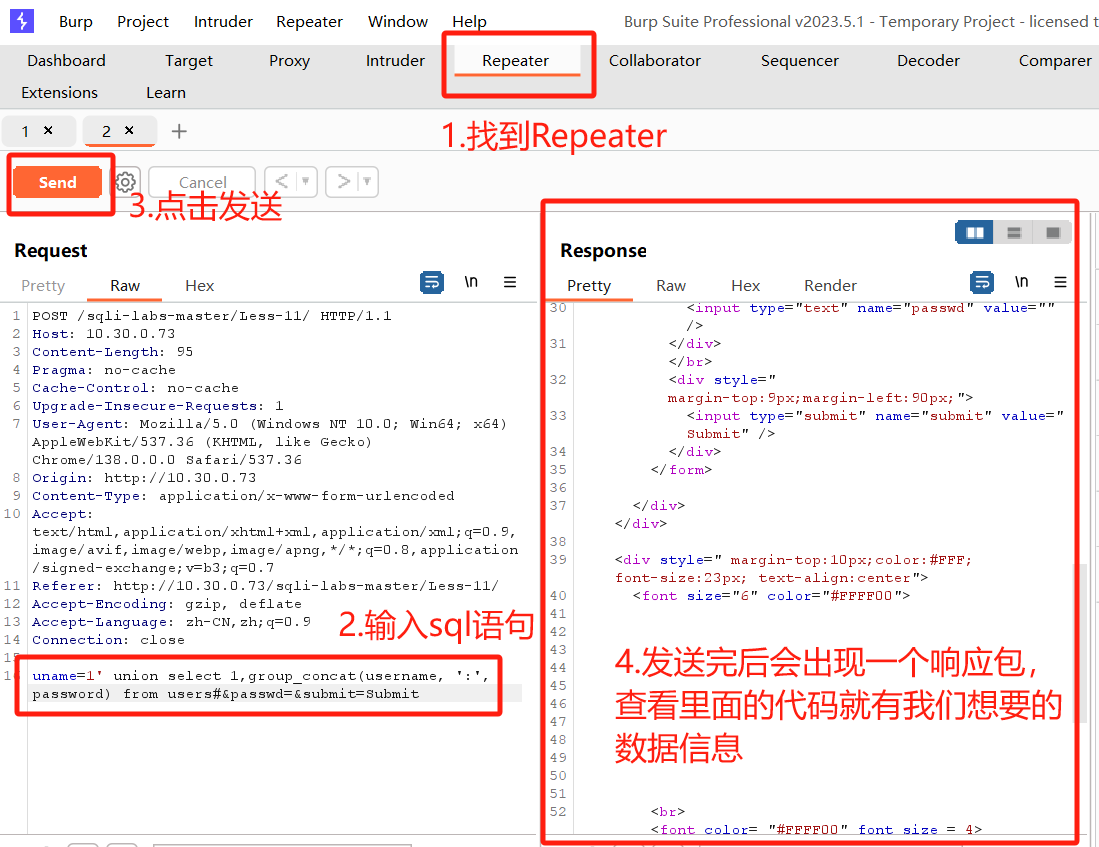The height and width of the screenshot is (847, 1099).
Task: Switch to the Dashboard tab
Action: point(66,61)
